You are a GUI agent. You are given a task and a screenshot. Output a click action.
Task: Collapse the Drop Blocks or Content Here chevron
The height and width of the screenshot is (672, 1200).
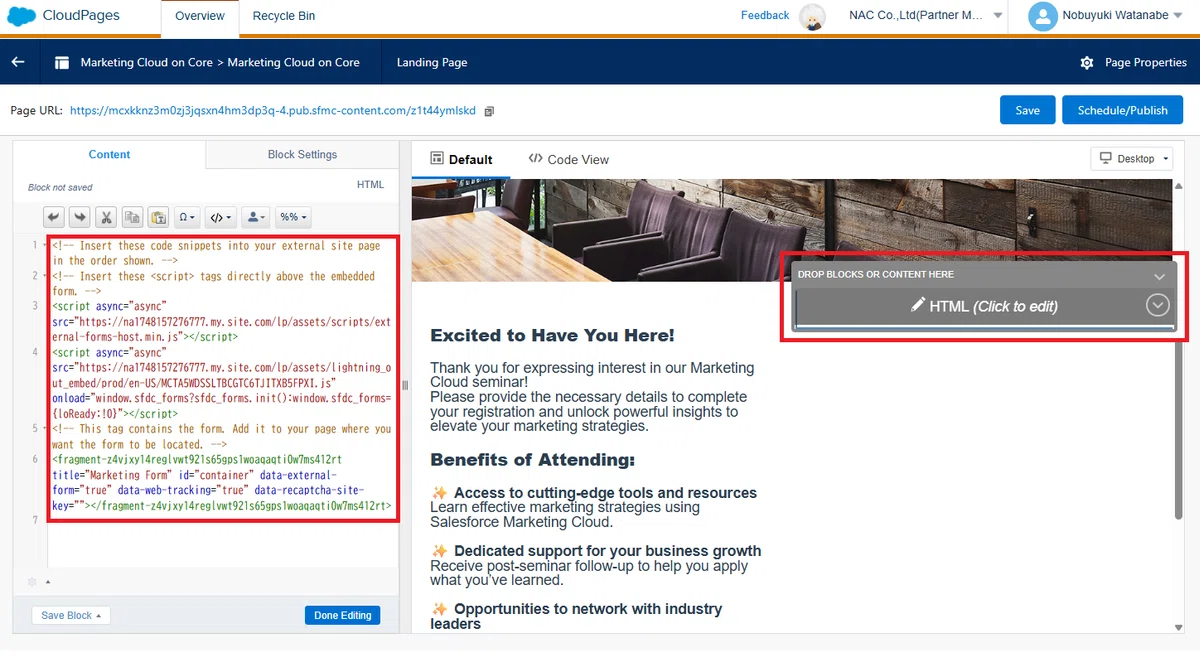[x=1159, y=276]
